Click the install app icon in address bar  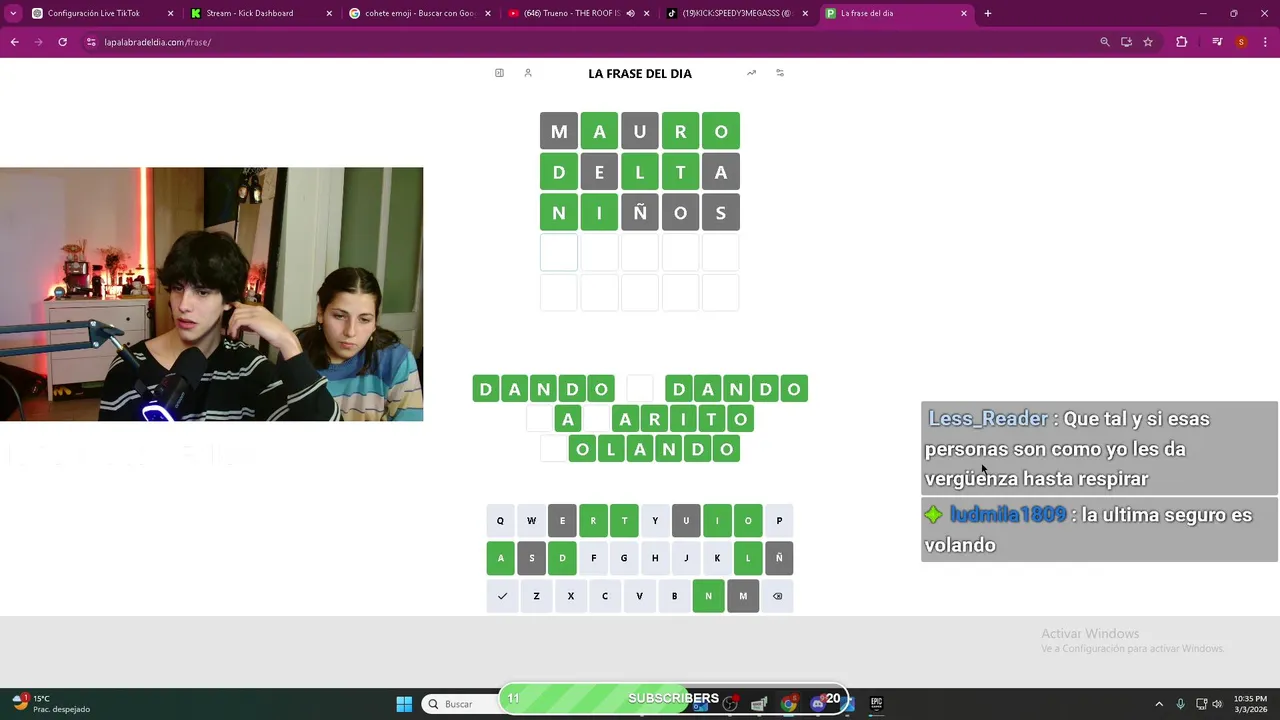pos(1127,42)
